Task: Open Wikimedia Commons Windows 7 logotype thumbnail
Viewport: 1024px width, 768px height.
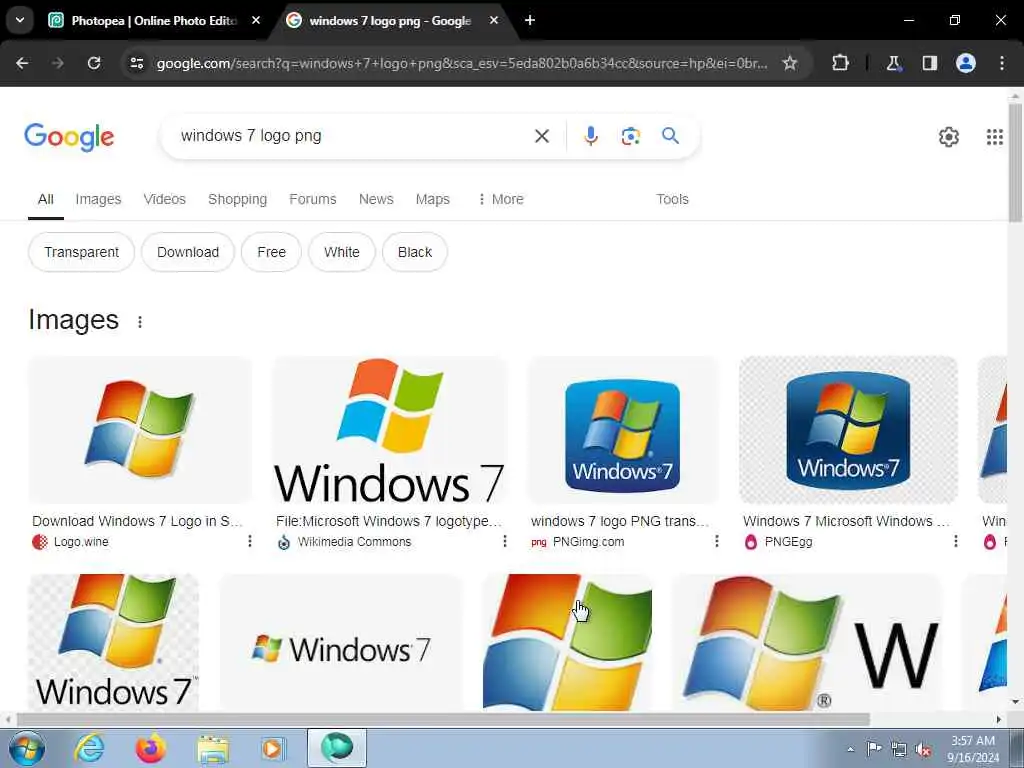Action: pyautogui.click(x=390, y=430)
